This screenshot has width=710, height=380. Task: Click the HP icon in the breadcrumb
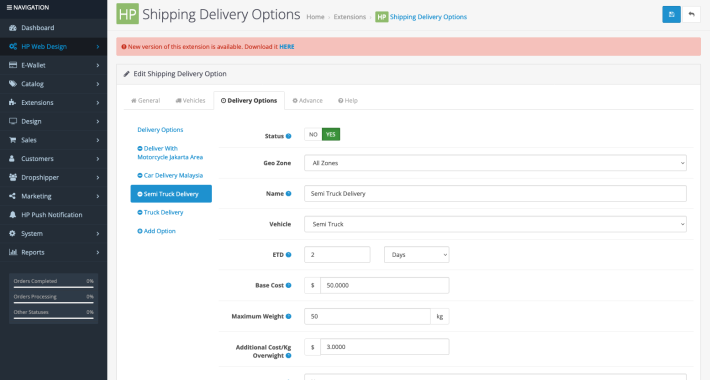tap(382, 17)
